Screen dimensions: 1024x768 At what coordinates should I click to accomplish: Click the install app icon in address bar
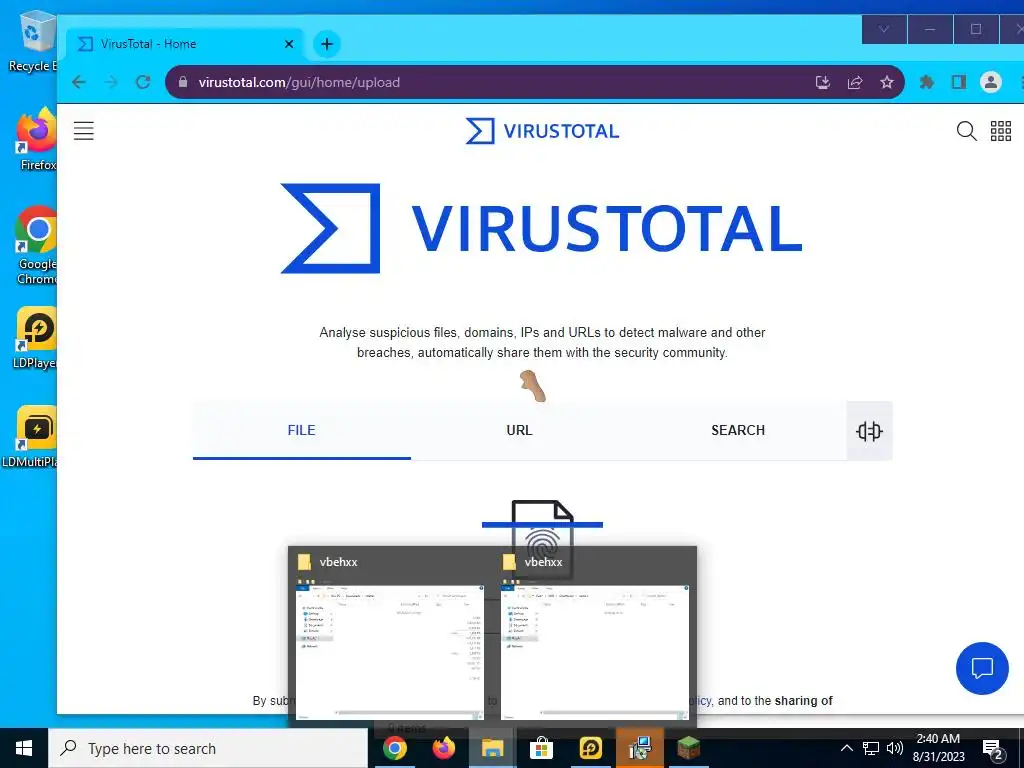(x=823, y=82)
